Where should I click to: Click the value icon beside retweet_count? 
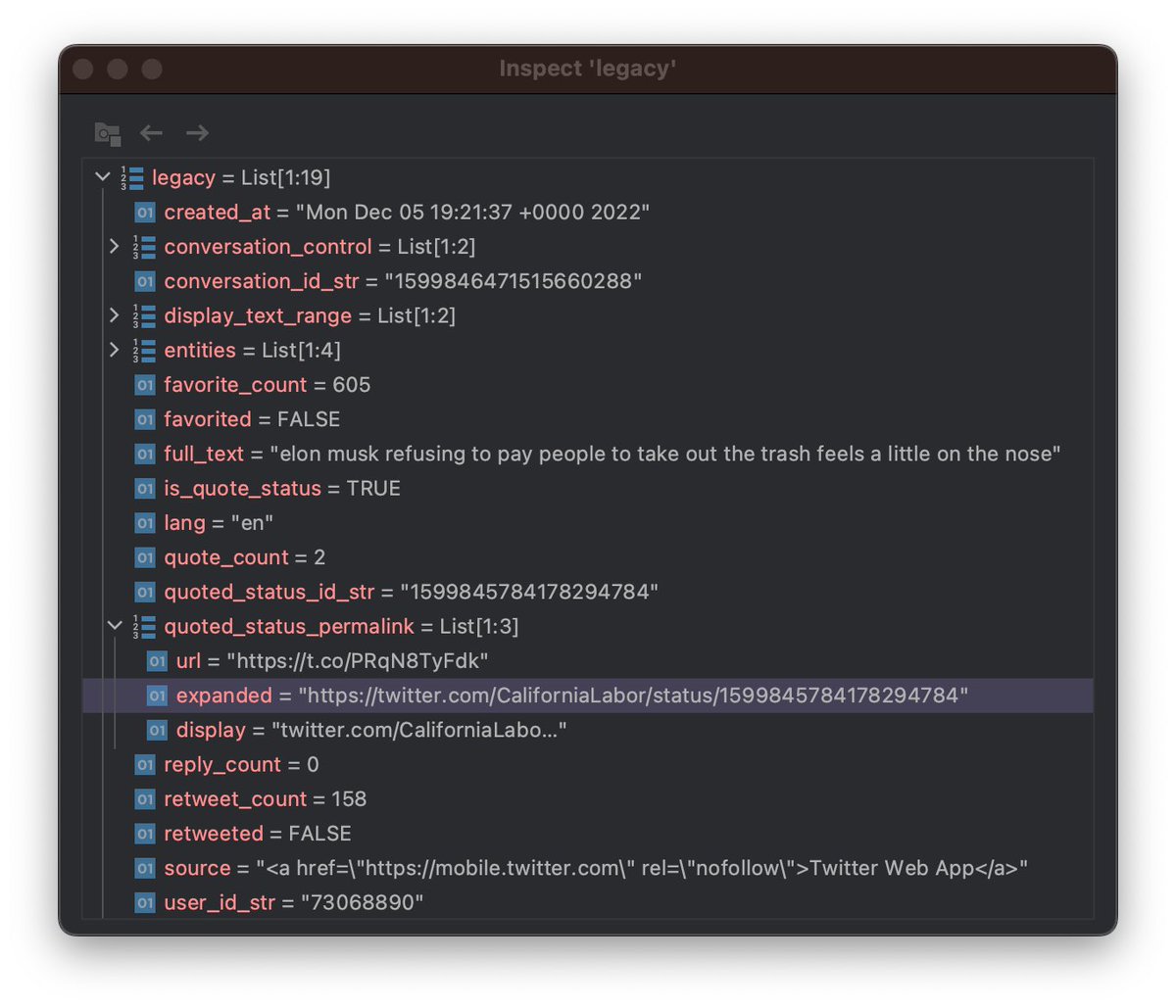pyautogui.click(x=145, y=799)
